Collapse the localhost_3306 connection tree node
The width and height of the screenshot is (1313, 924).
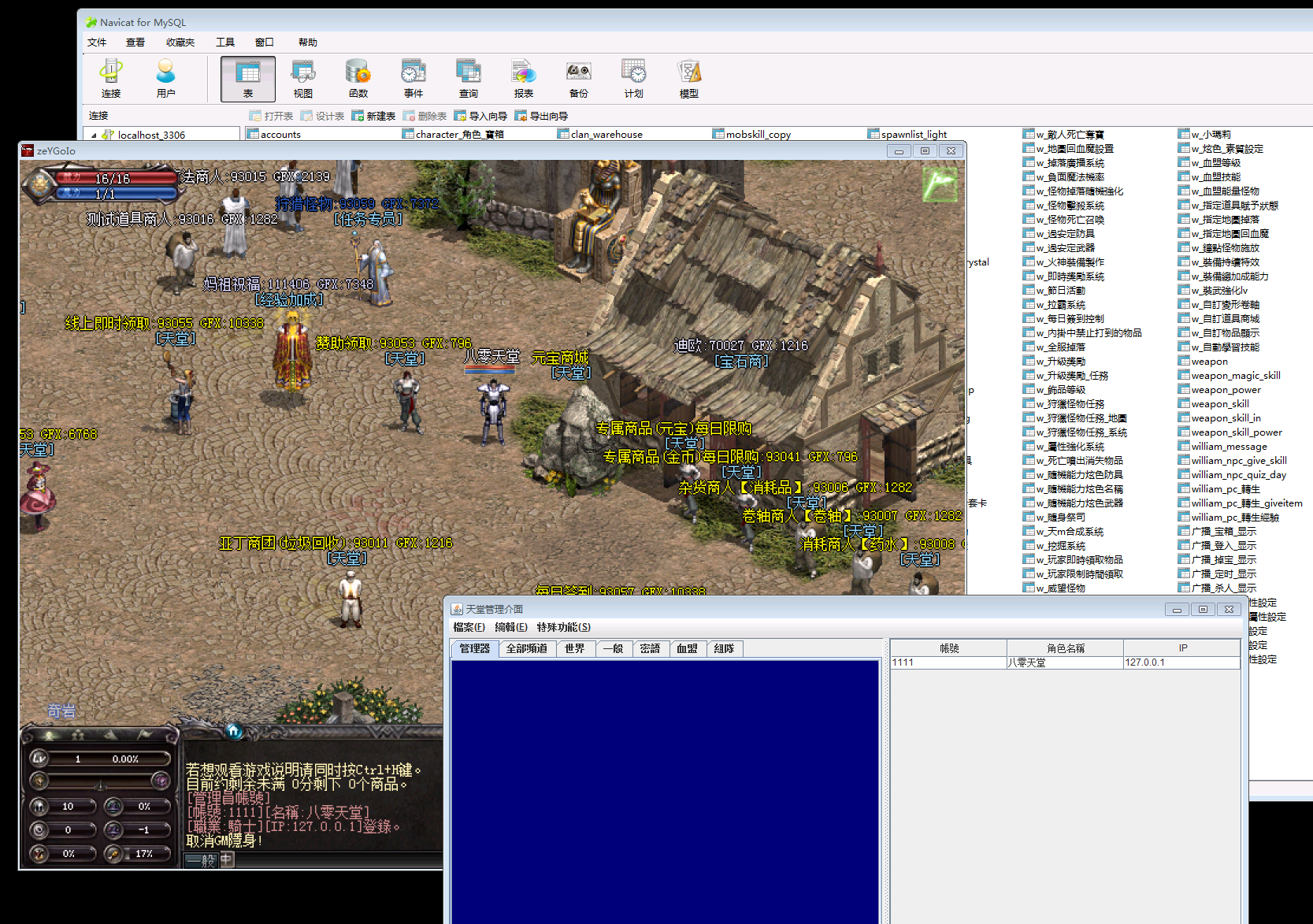click(95, 135)
